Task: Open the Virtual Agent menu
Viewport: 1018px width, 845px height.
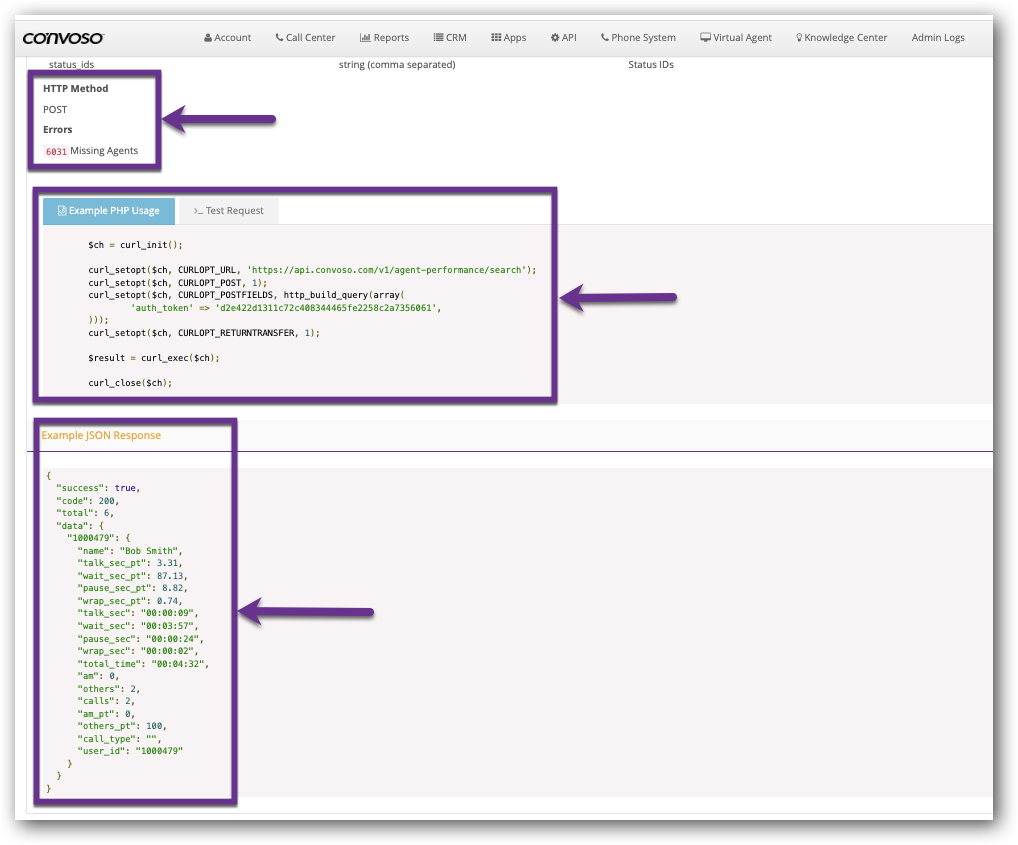Action: [736, 38]
